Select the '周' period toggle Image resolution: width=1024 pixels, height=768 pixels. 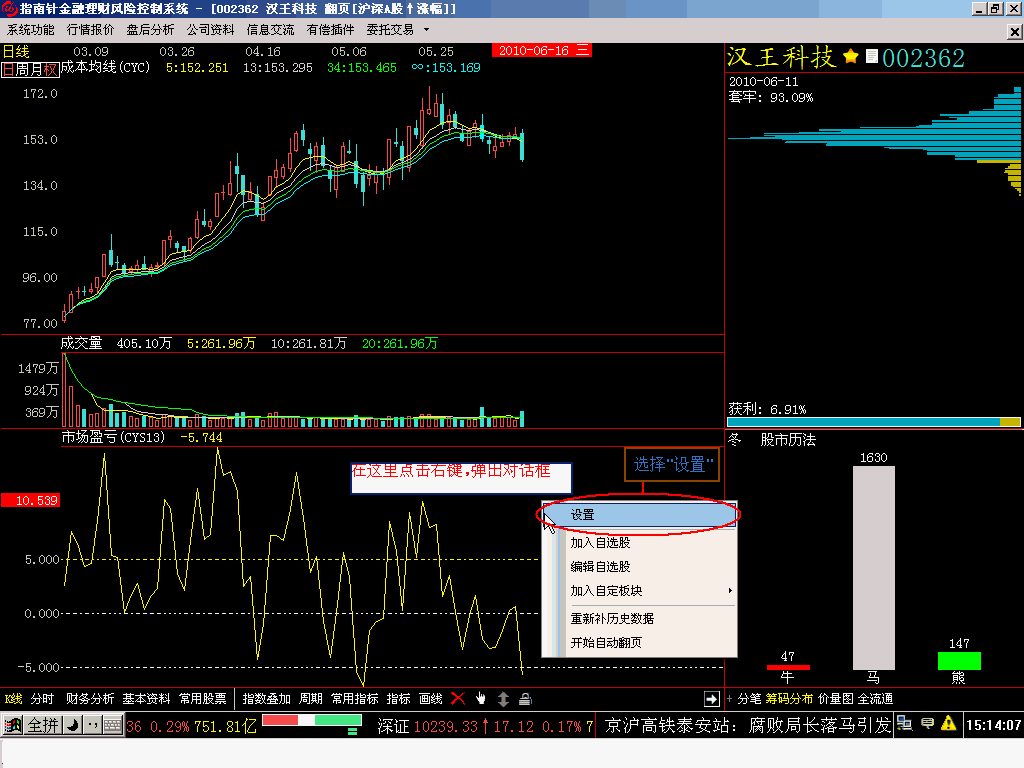pos(22,69)
